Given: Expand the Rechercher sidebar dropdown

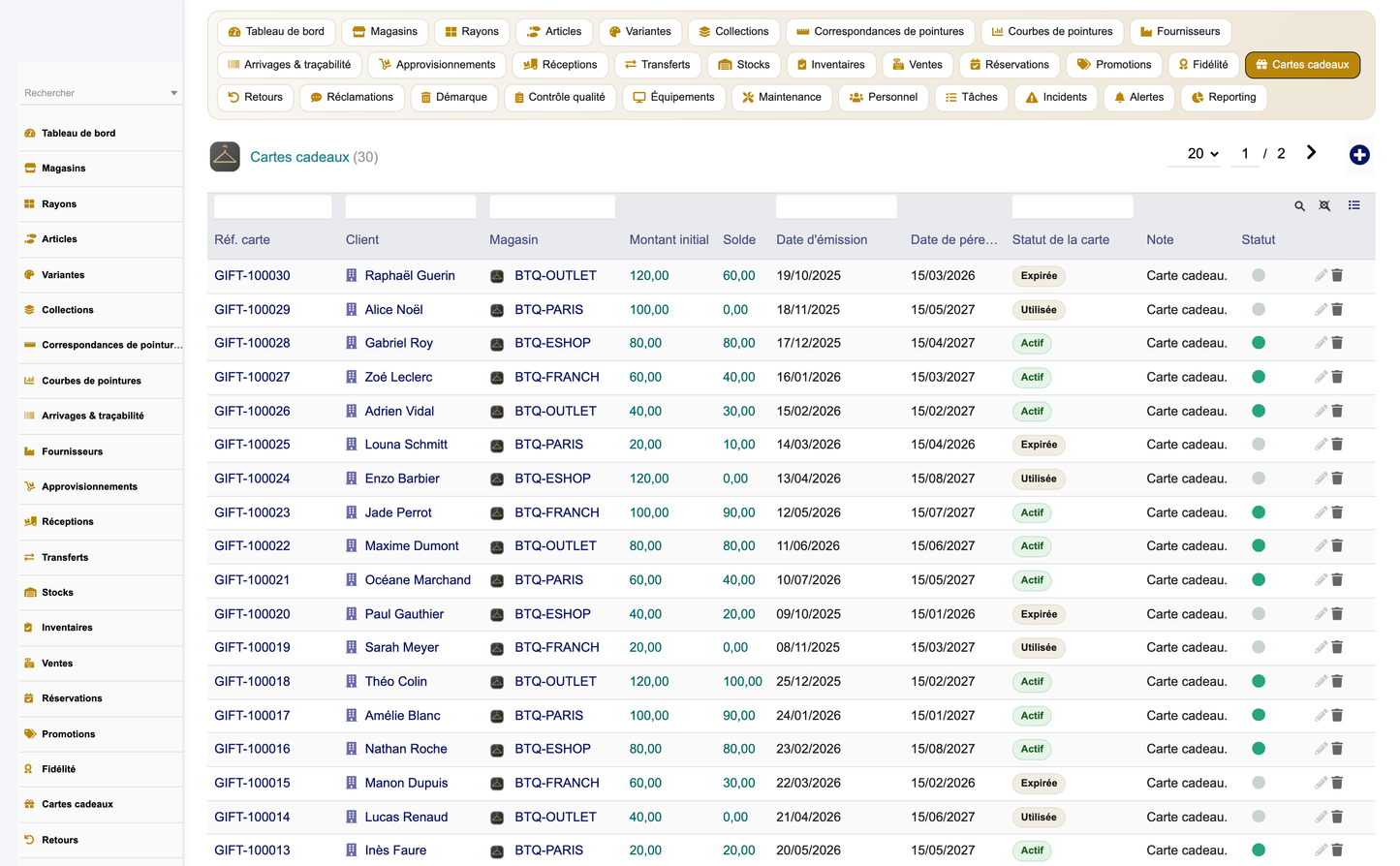Looking at the screenshot, I should tap(174, 93).
